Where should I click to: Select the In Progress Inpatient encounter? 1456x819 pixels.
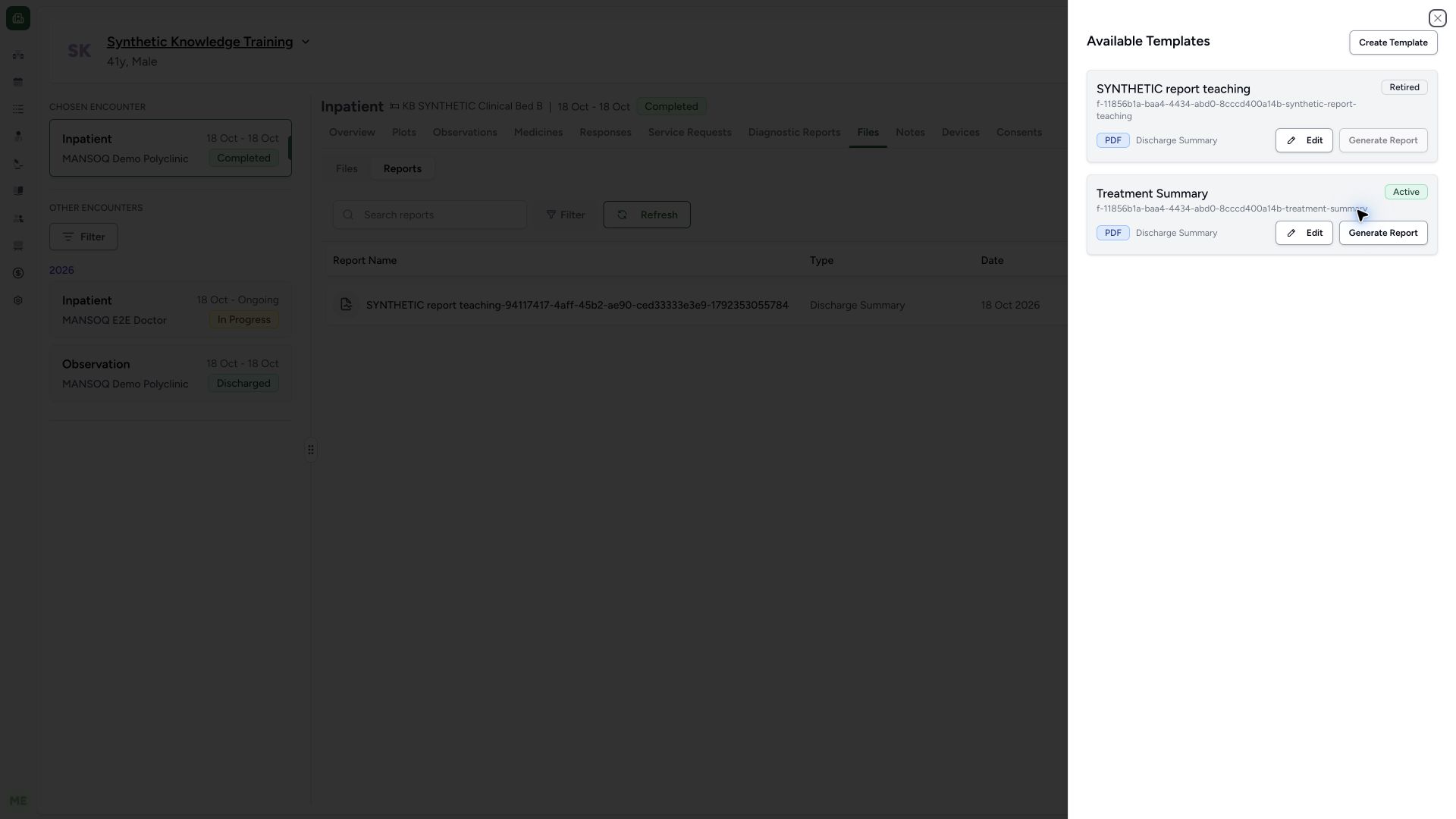(x=171, y=309)
